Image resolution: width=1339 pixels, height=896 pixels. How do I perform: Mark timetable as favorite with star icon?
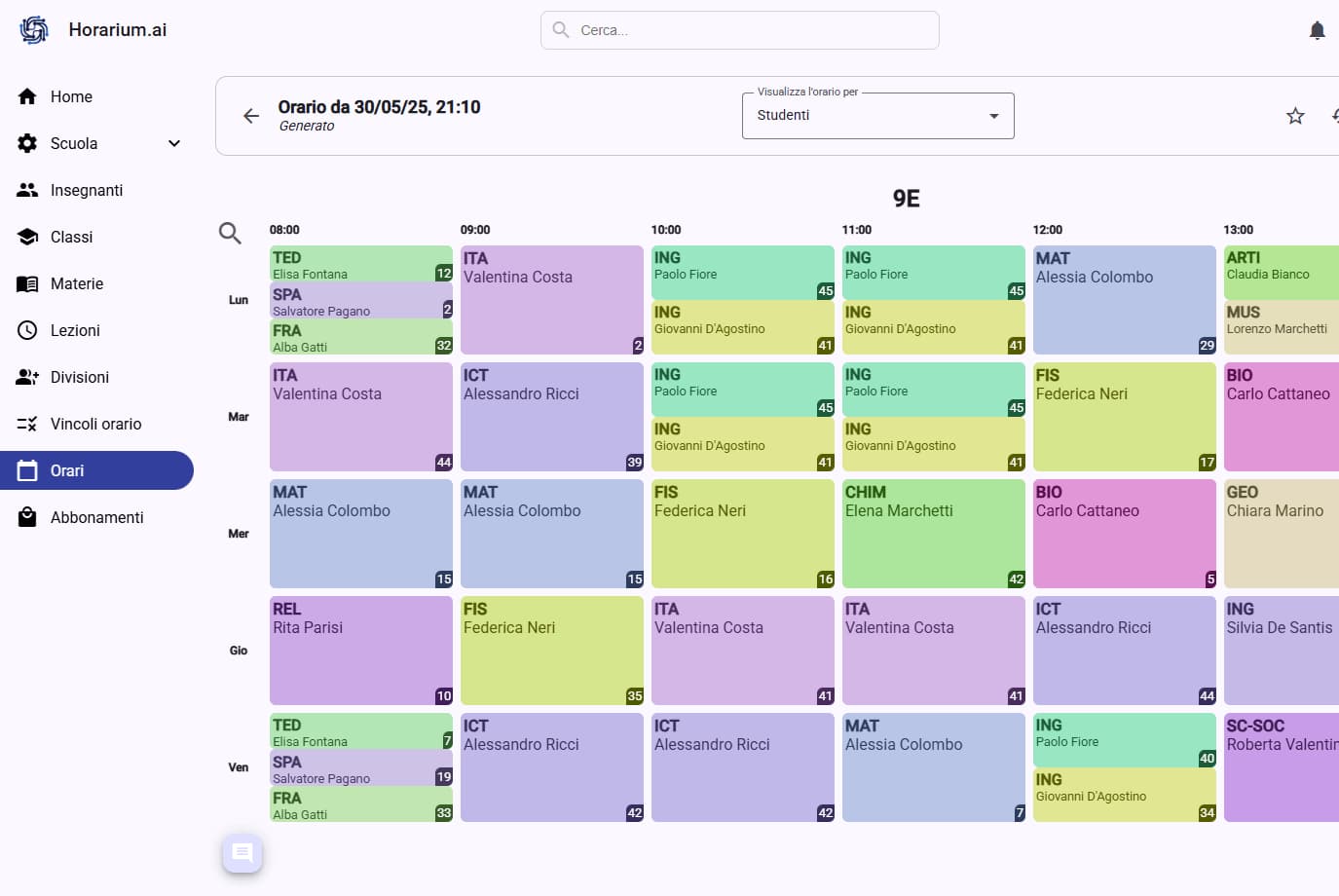[x=1294, y=116]
